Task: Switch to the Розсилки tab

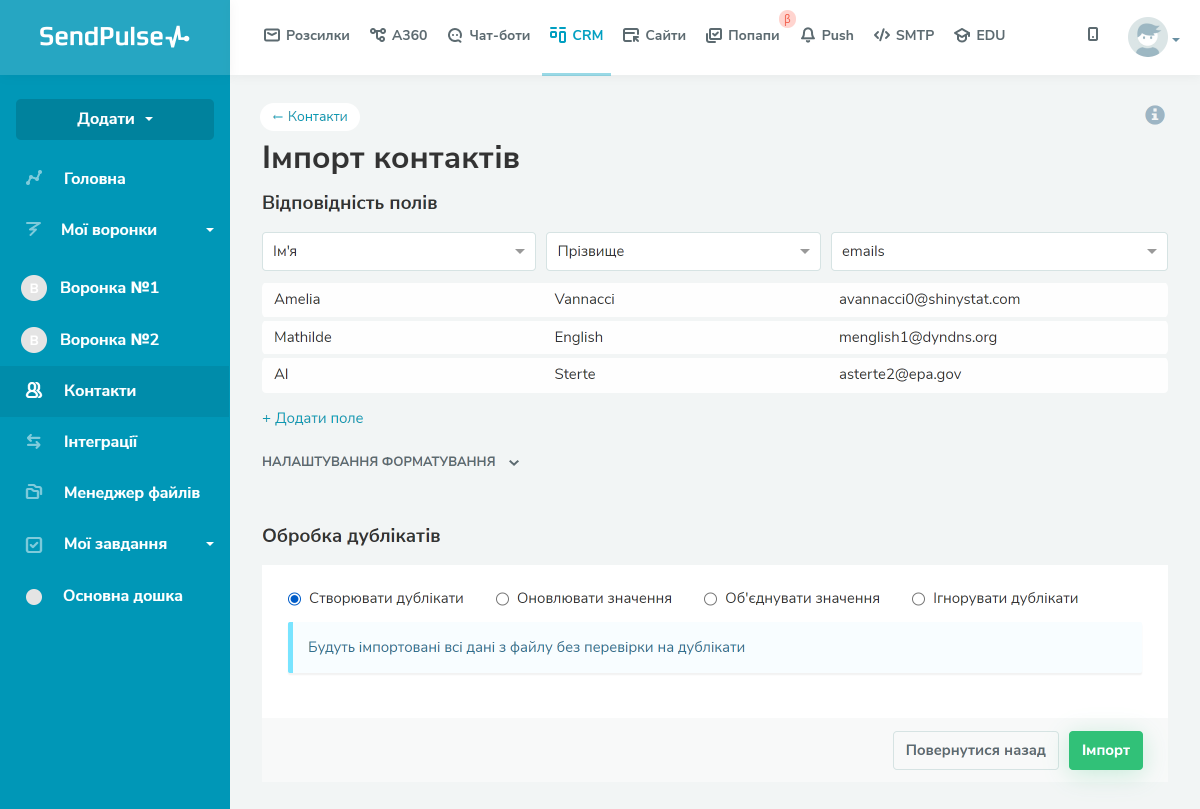Action: tap(306, 35)
